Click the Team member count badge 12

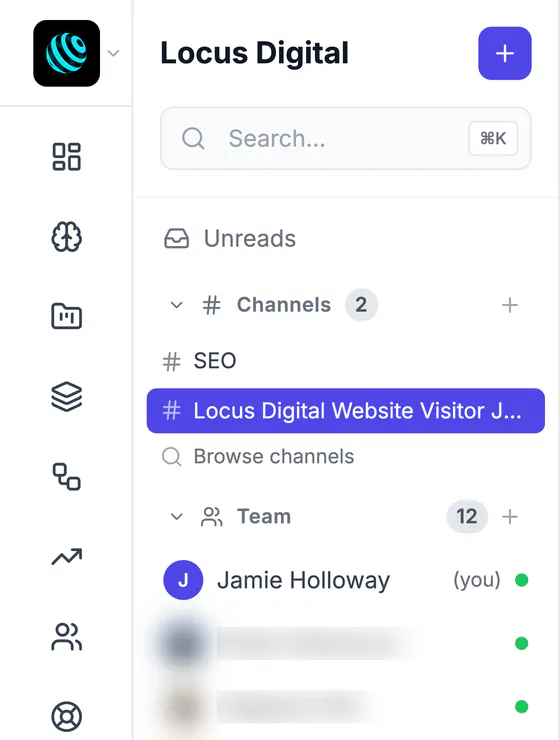click(467, 517)
